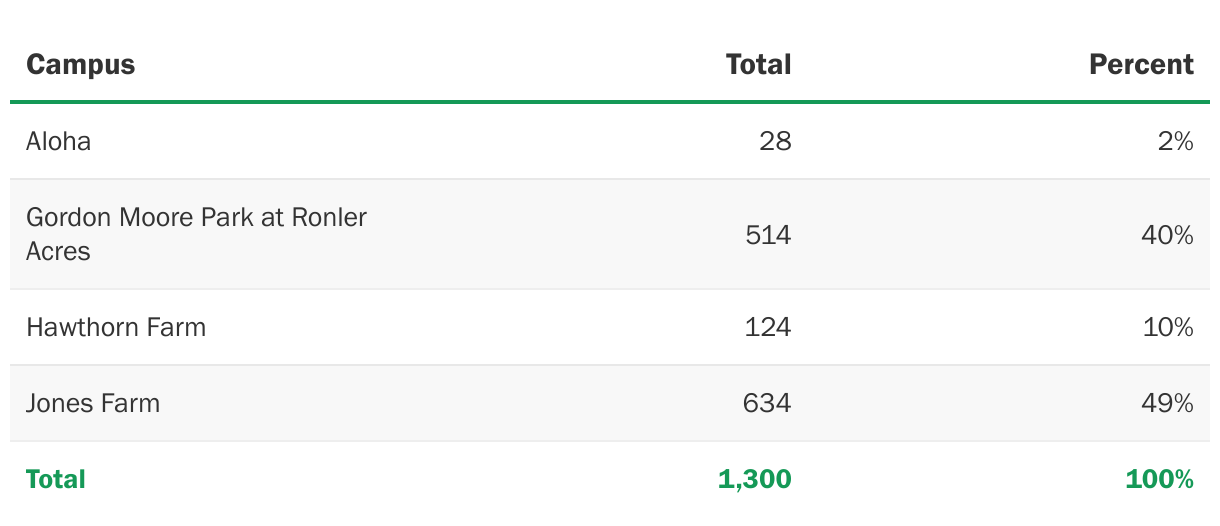The height and width of the screenshot is (526, 1220).
Task: Click the 49% percent cell
Action: [1167, 403]
